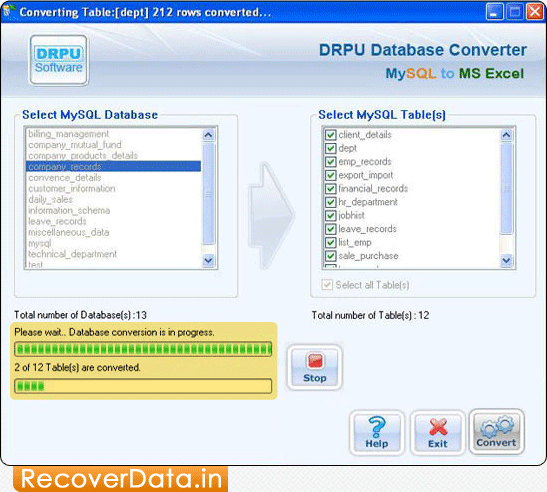Open Help with the question mark button
This screenshot has width=547, height=492.
tap(377, 433)
